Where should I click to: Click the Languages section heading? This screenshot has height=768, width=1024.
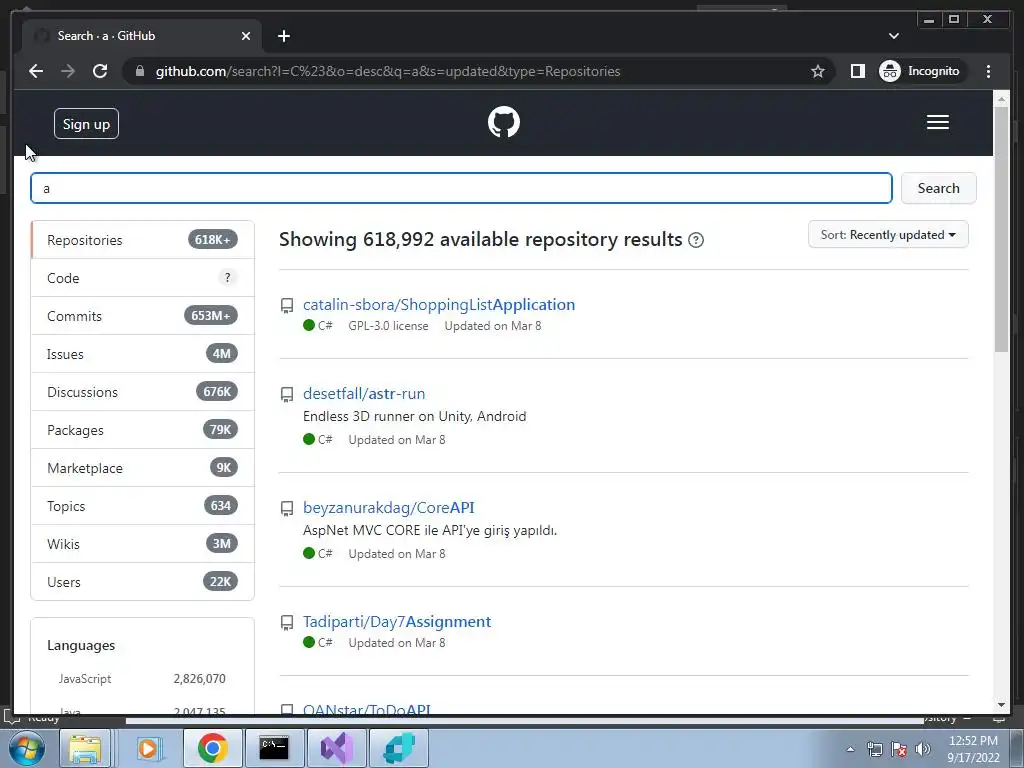(81, 645)
